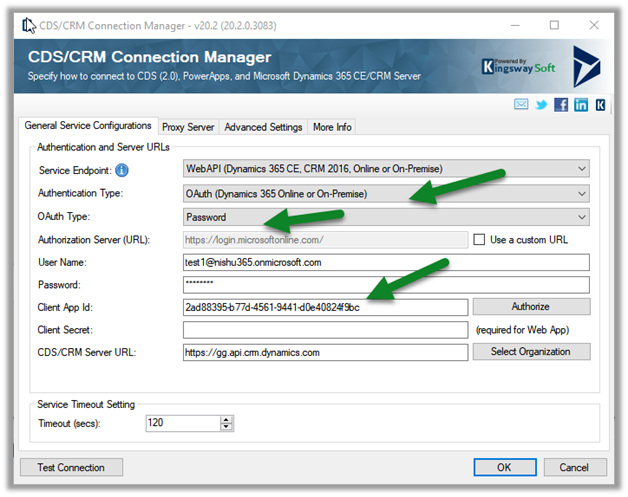Open the Twitter bird icon link
Viewport: 628px width, 497px height.
point(541,104)
